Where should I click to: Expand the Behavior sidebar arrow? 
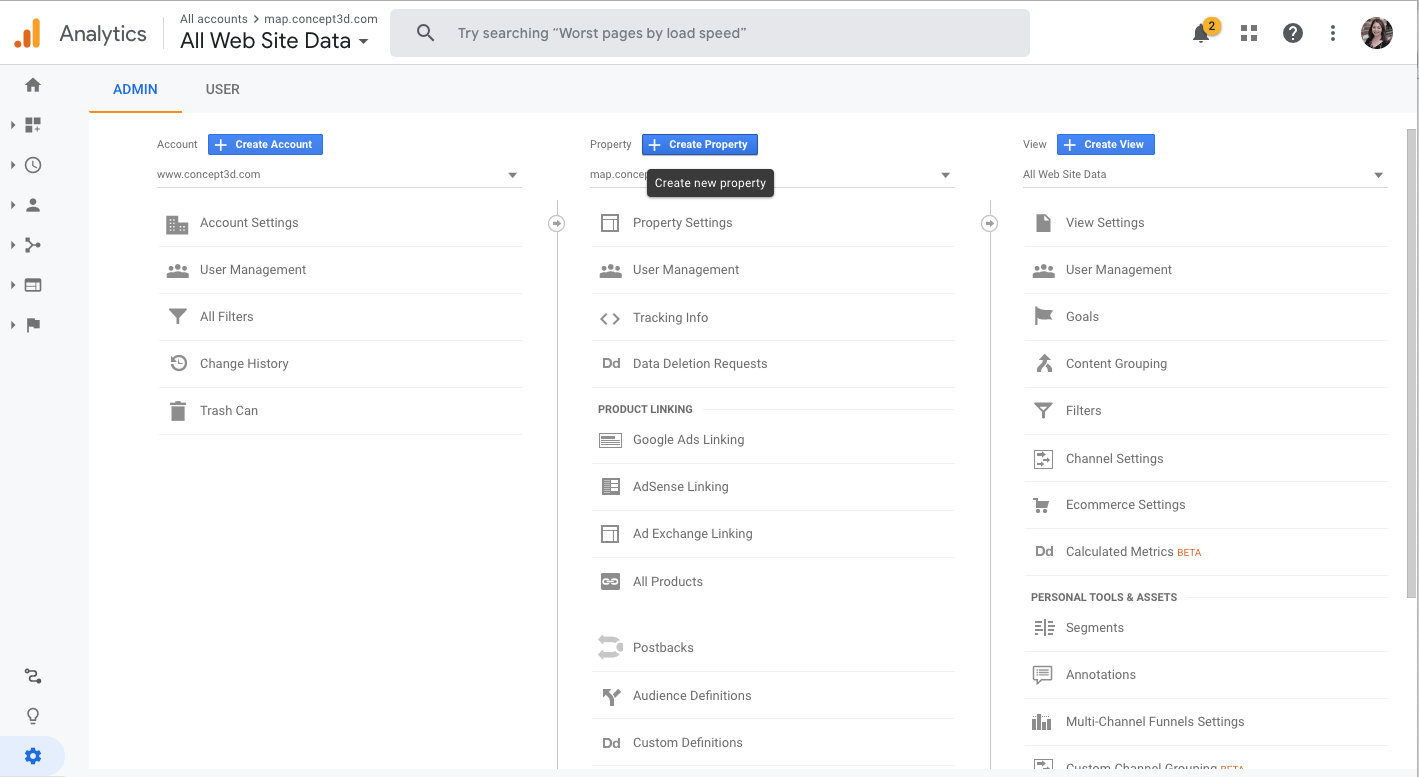pos(13,285)
